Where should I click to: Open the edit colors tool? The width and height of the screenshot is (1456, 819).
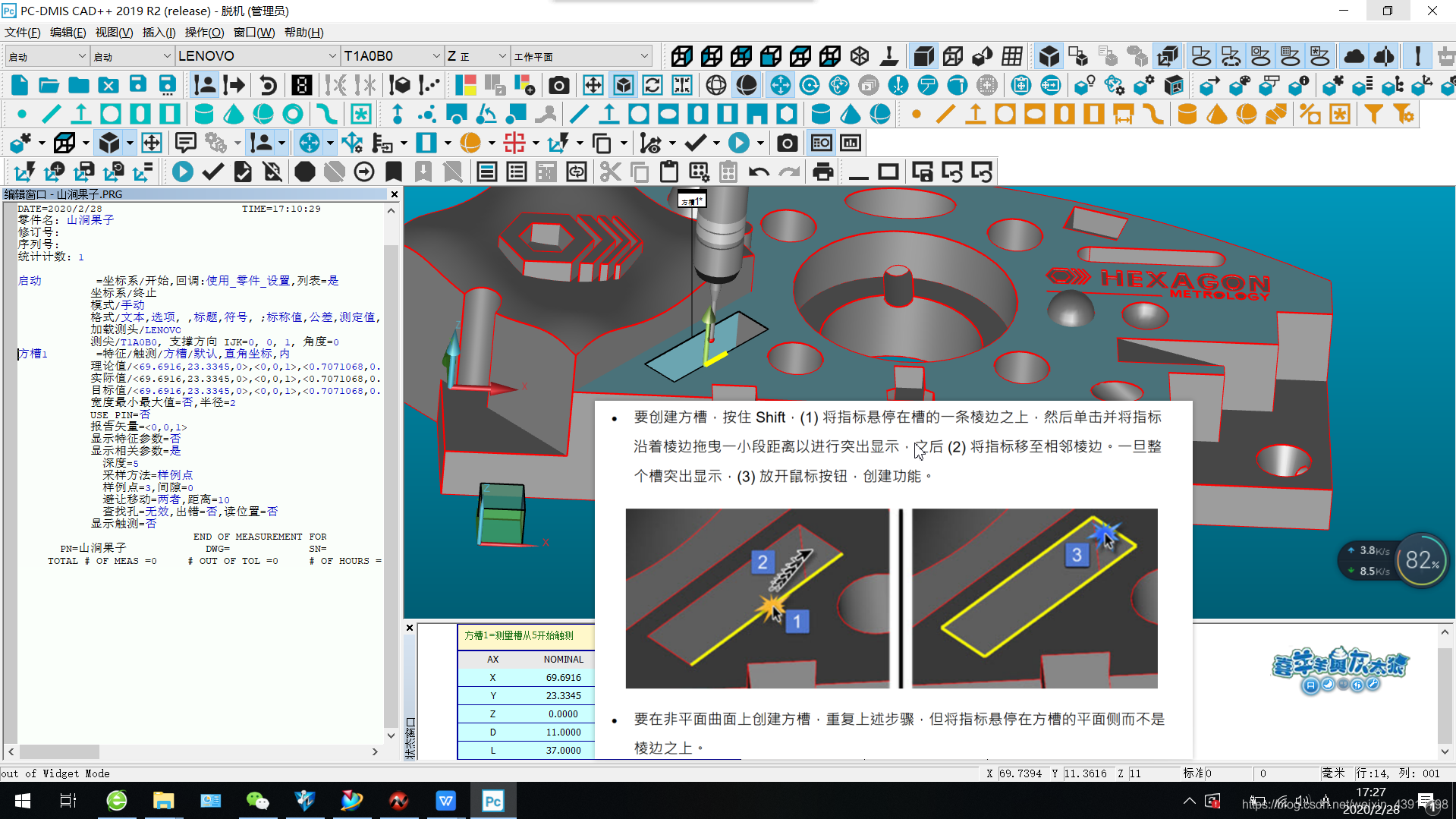pos(465,85)
